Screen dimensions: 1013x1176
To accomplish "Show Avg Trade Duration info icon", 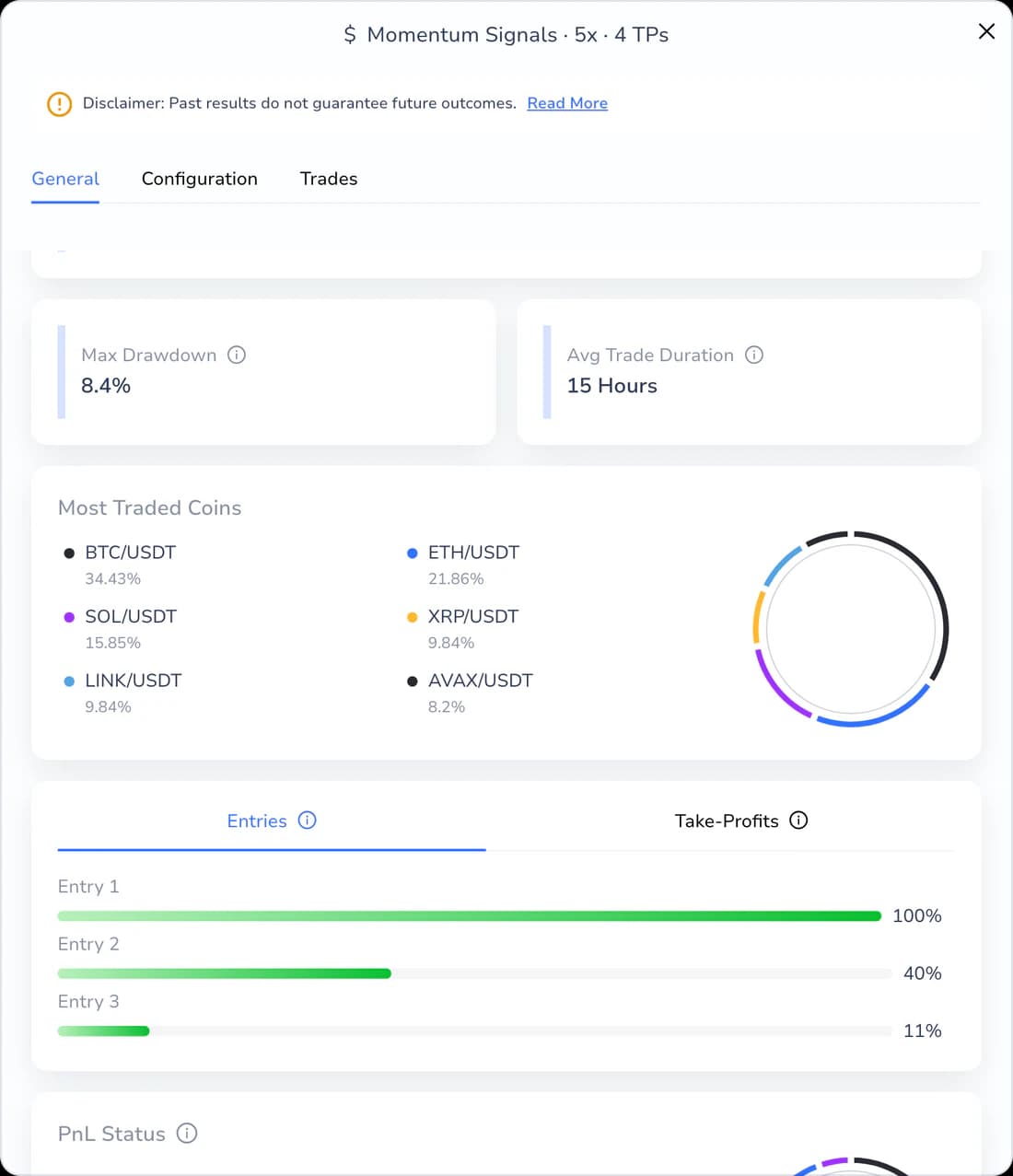I will pos(754,355).
